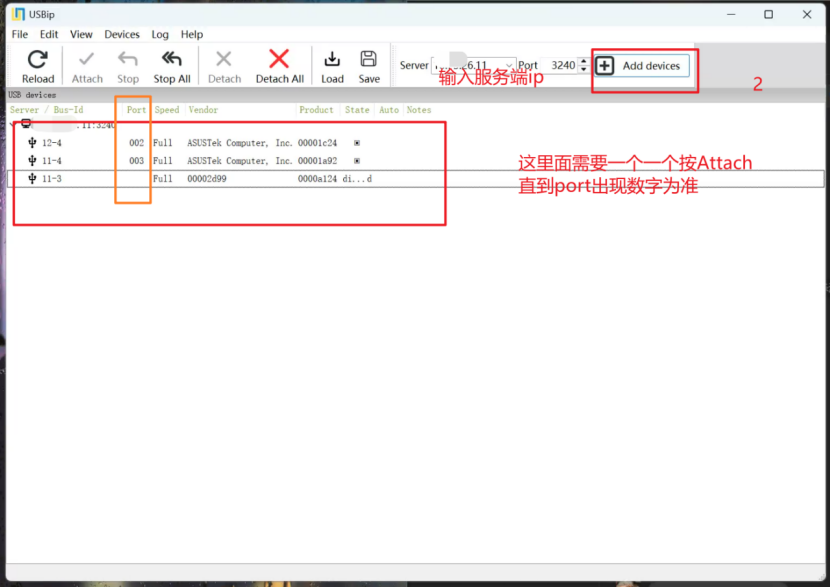This screenshot has width=831, height=588.
Task: Collapse the server tree node
Action: pyautogui.click(x=13, y=125)
